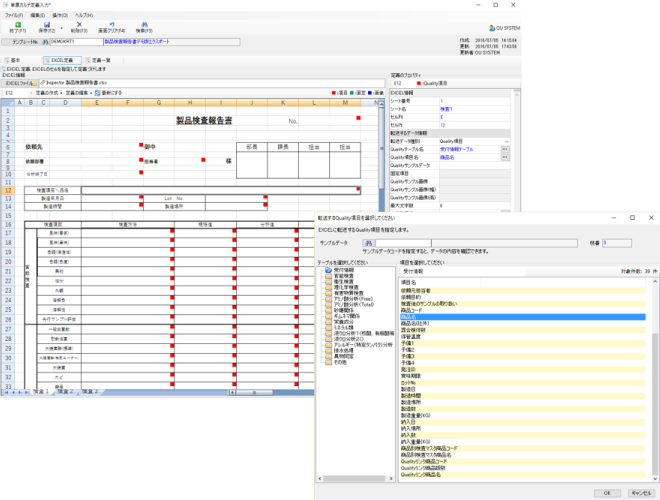
Task: Open the ファイル(F) menu
Action: tap(14, 15)
